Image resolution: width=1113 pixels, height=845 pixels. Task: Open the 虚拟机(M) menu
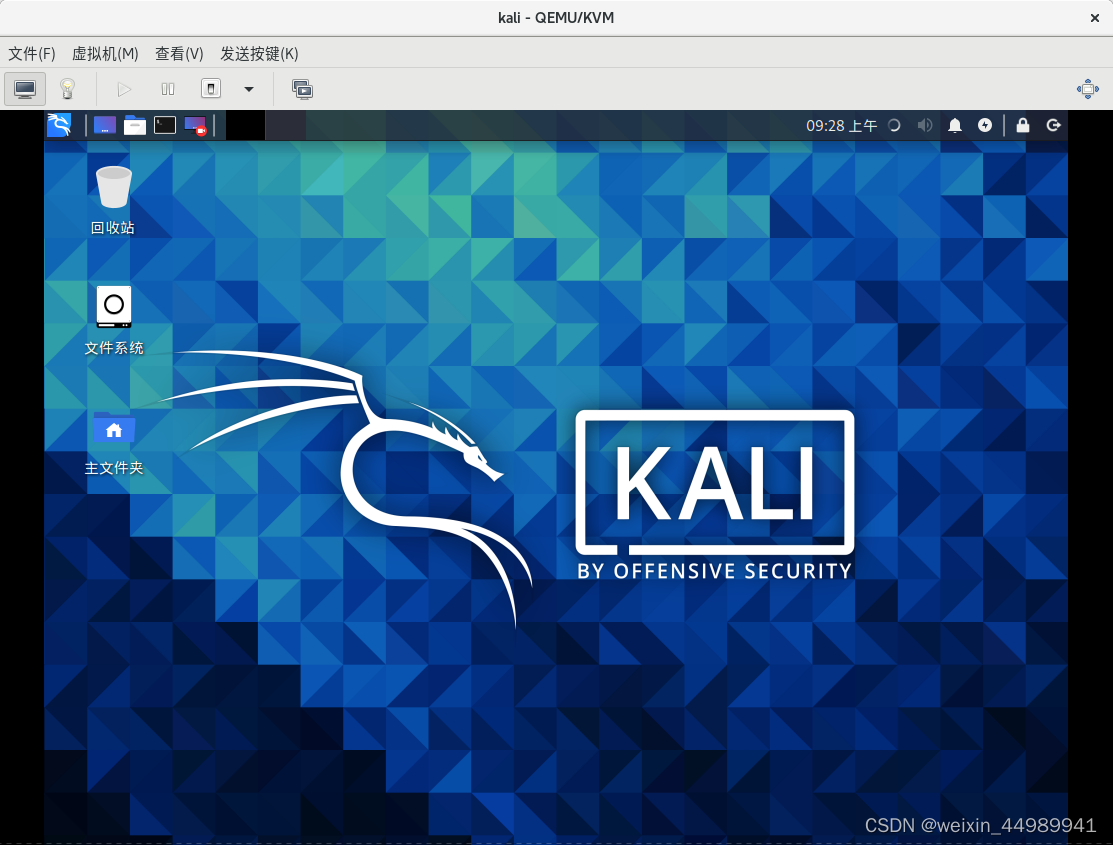(x=105, y=54)
